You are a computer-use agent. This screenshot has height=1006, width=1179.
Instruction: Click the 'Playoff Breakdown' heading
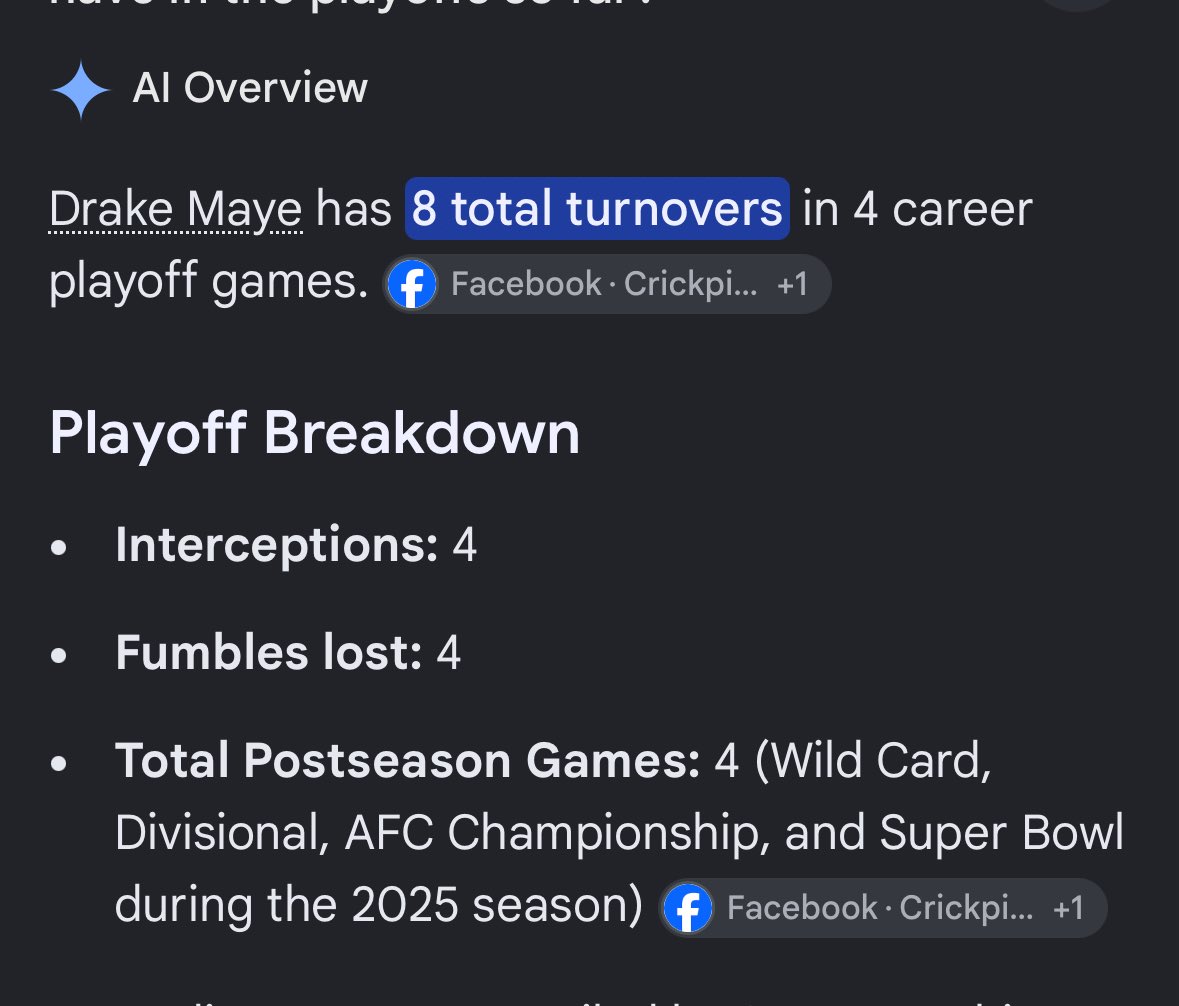(315, 433)
